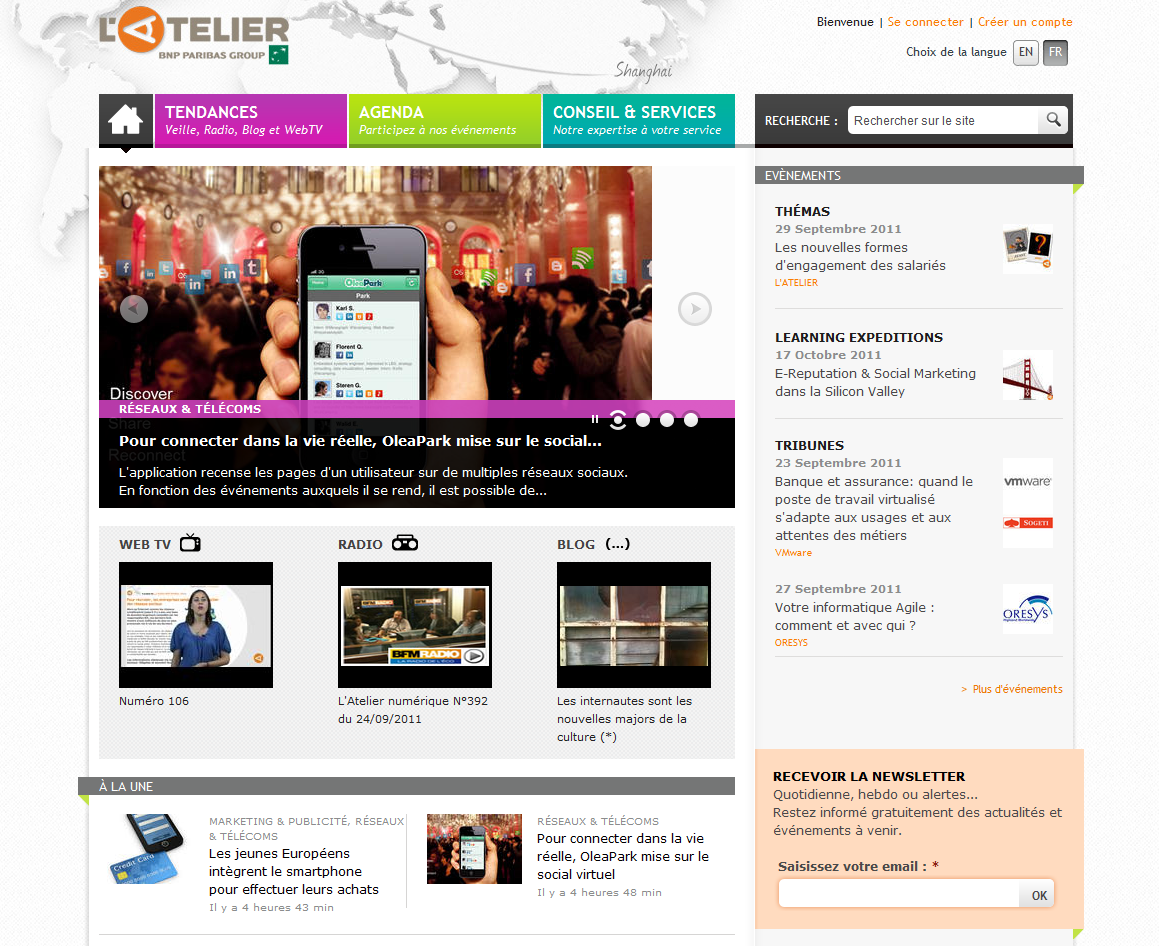Open Banque et assurance tribune event

pyautogui.click(x=874, y=508)
